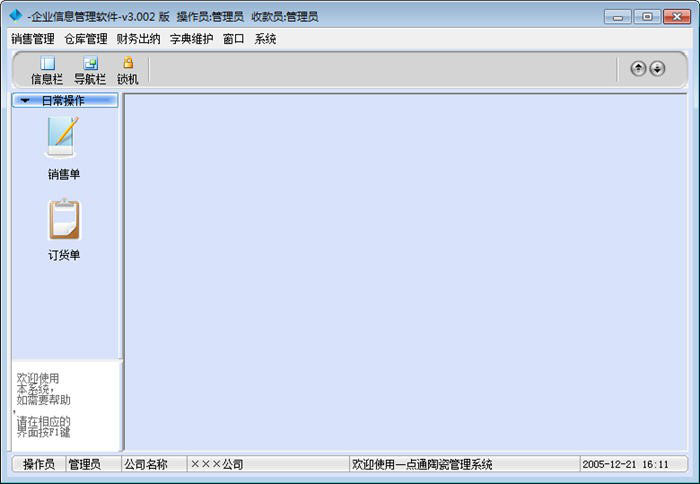Collapse the 日常操作 section
700x484 pixels.
(65, 100)
